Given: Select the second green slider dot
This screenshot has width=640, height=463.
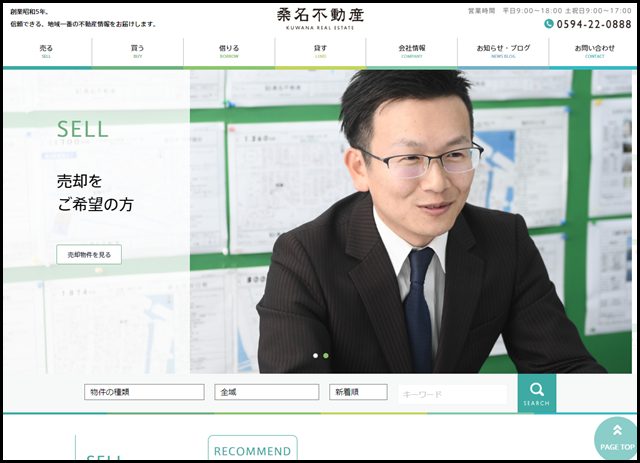Looking at the screenshot, I should click(x=326, y=356).
